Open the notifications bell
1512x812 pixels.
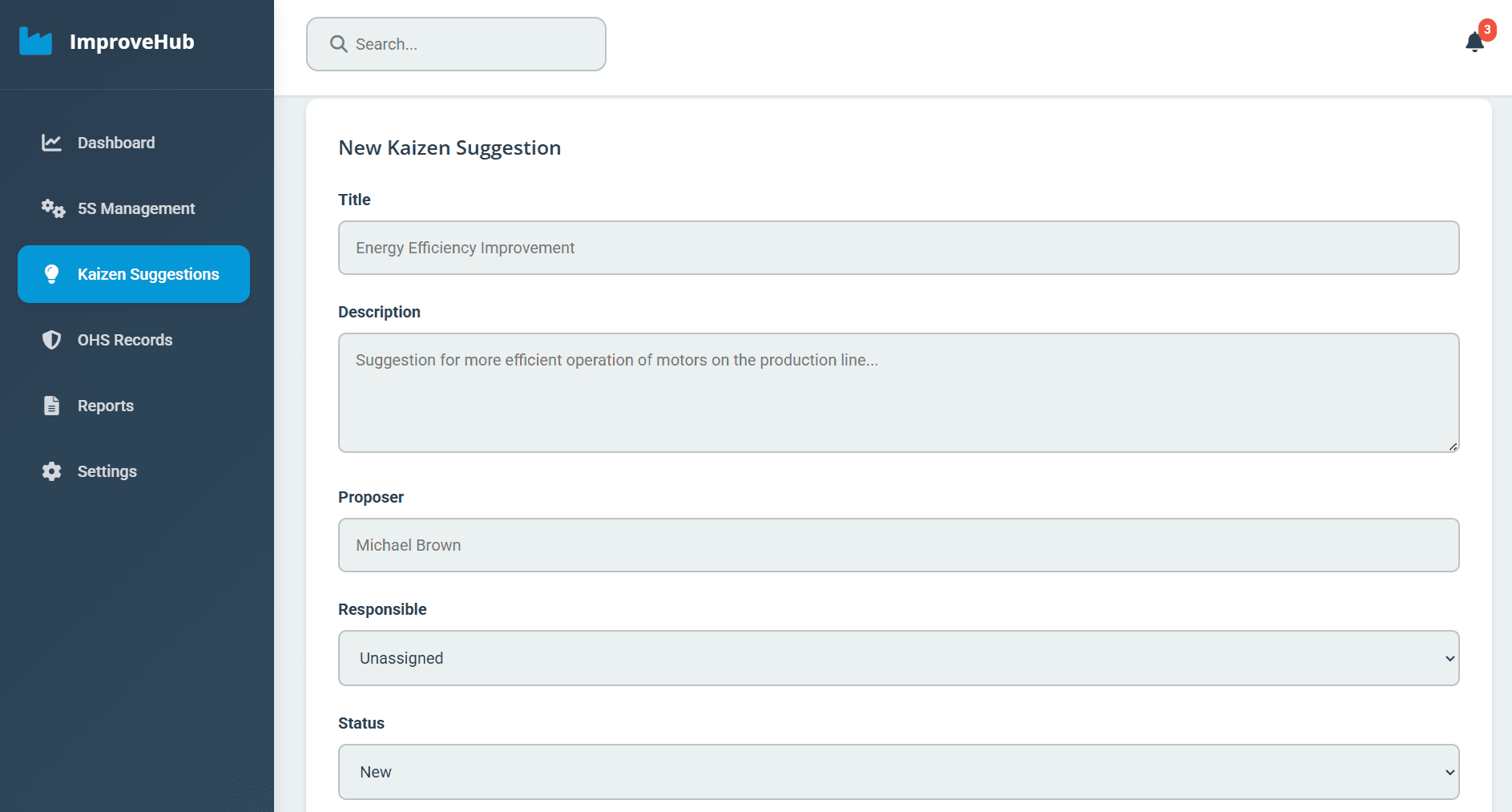(1474, 42)
